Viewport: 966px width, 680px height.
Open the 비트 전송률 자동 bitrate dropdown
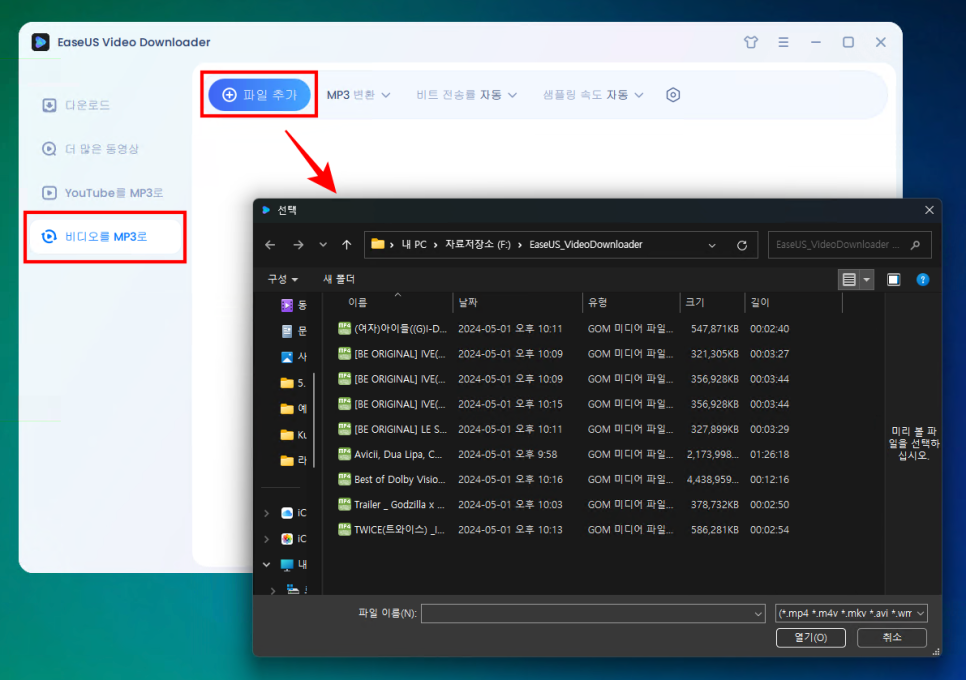click(466, 95)
